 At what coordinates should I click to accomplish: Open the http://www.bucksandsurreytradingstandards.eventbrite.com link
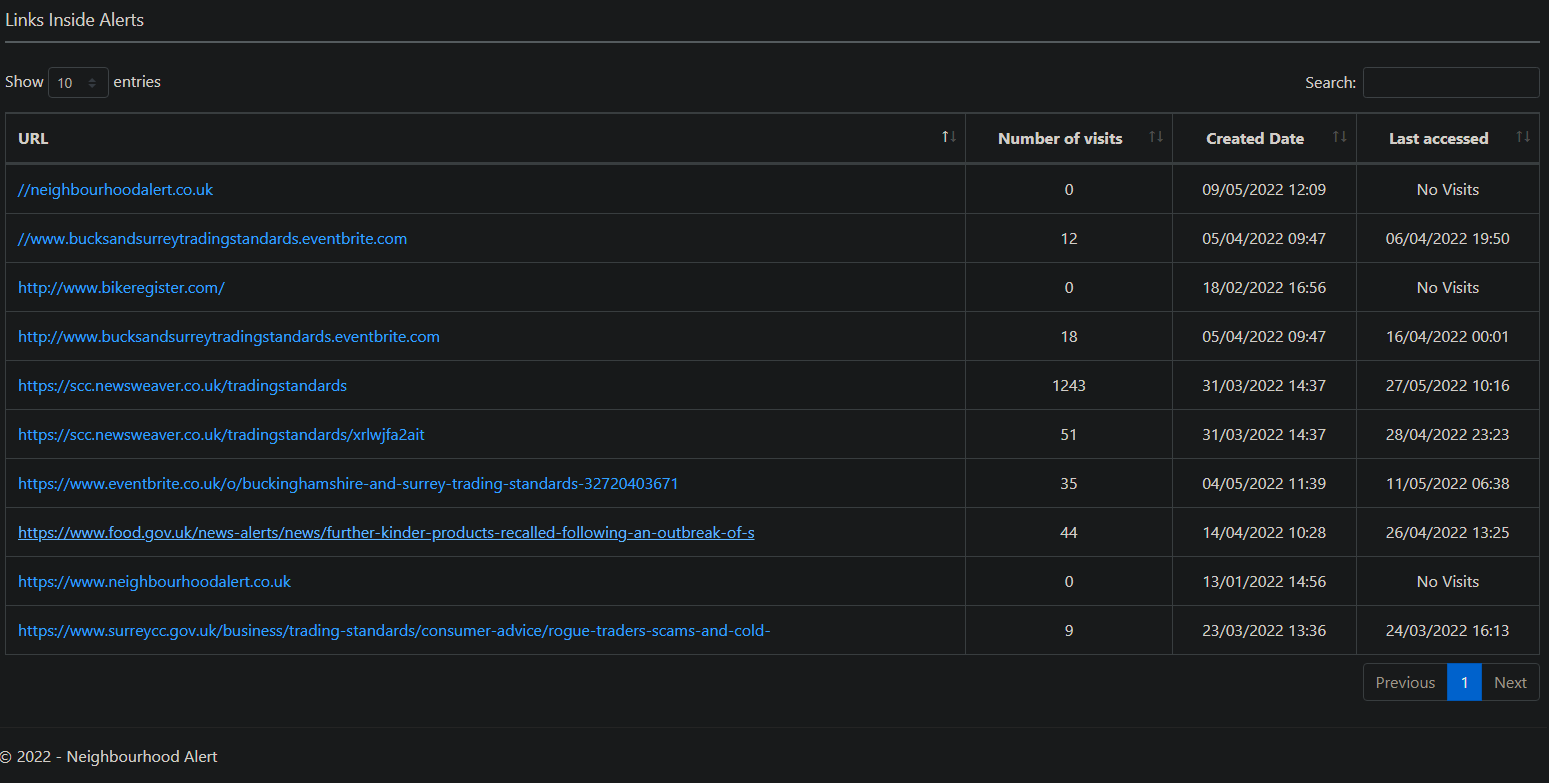coord(228,337)
